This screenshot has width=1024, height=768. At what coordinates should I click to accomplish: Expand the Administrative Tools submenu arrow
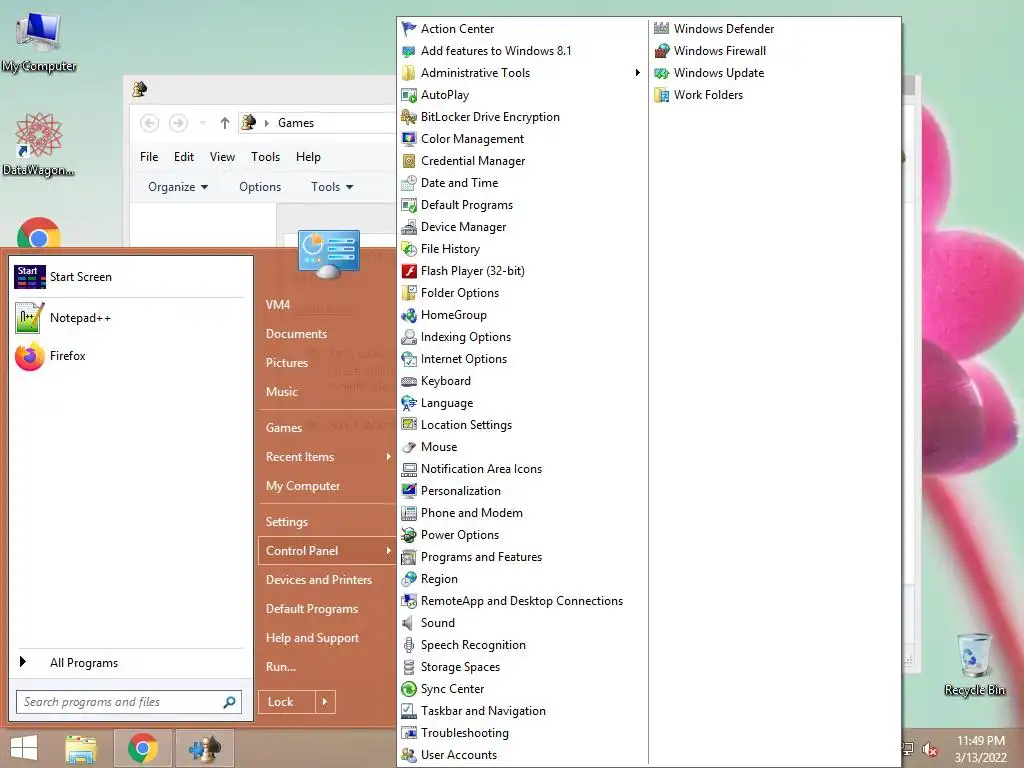637,72
